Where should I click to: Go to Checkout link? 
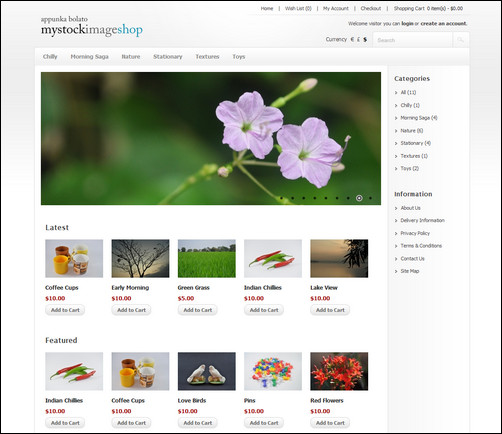click(371, 9)
